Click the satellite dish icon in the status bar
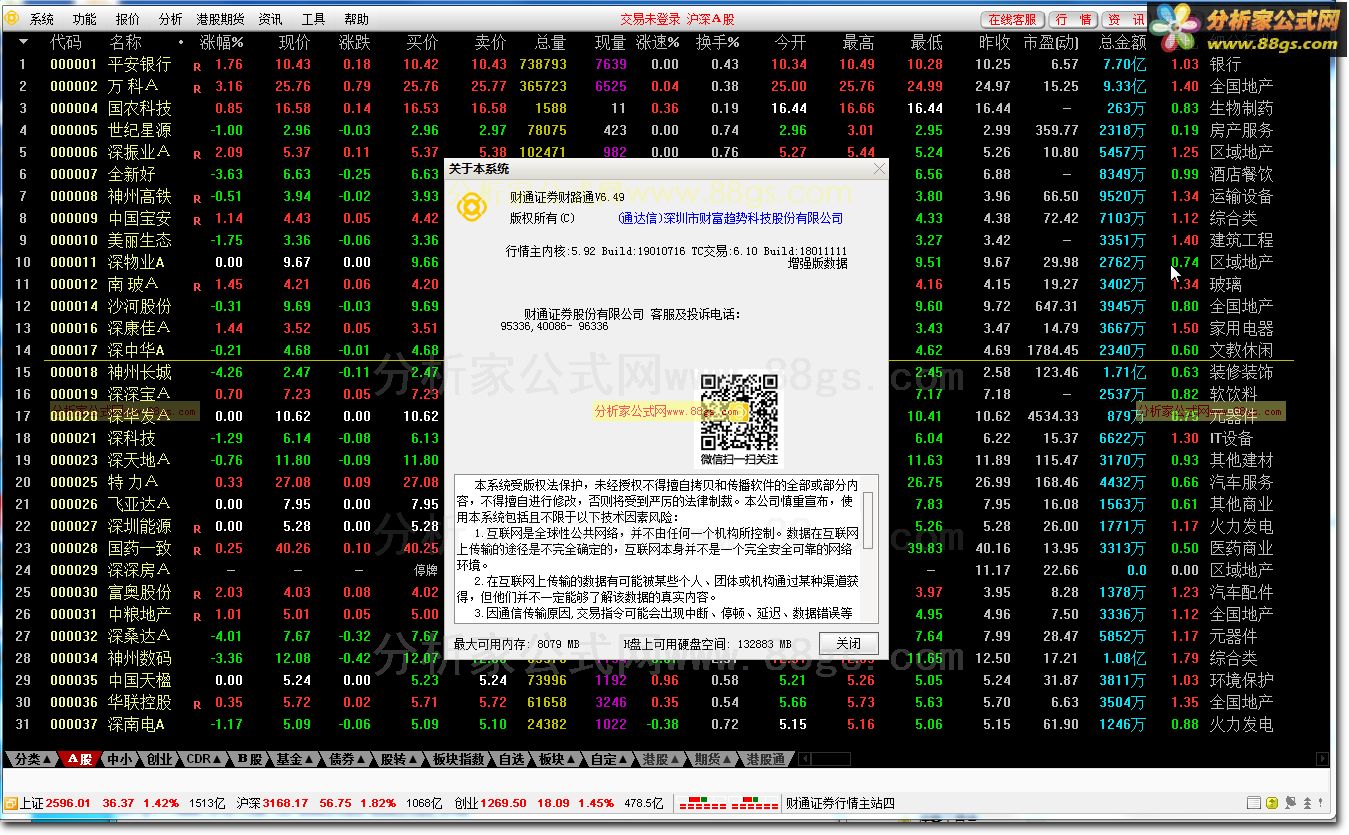Screen dimensions: 1349x835 1290,803
